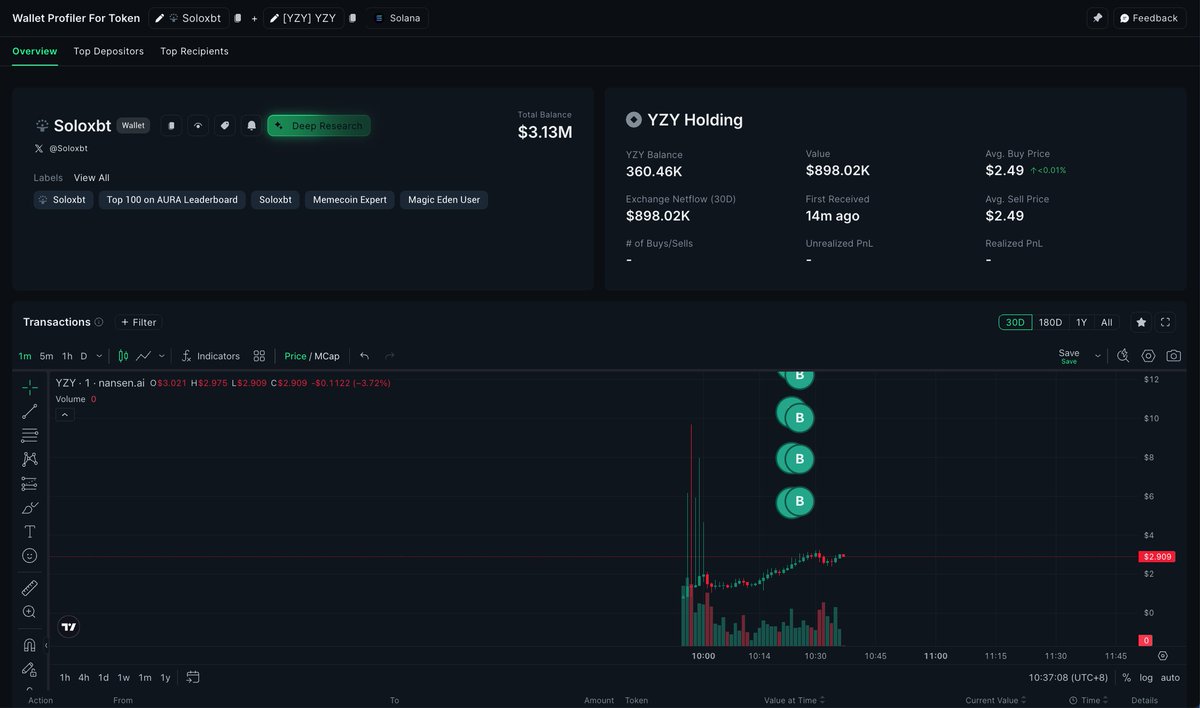Click the Memecoin Expert label chip
1200x708 pixels.
pos(350,200)
